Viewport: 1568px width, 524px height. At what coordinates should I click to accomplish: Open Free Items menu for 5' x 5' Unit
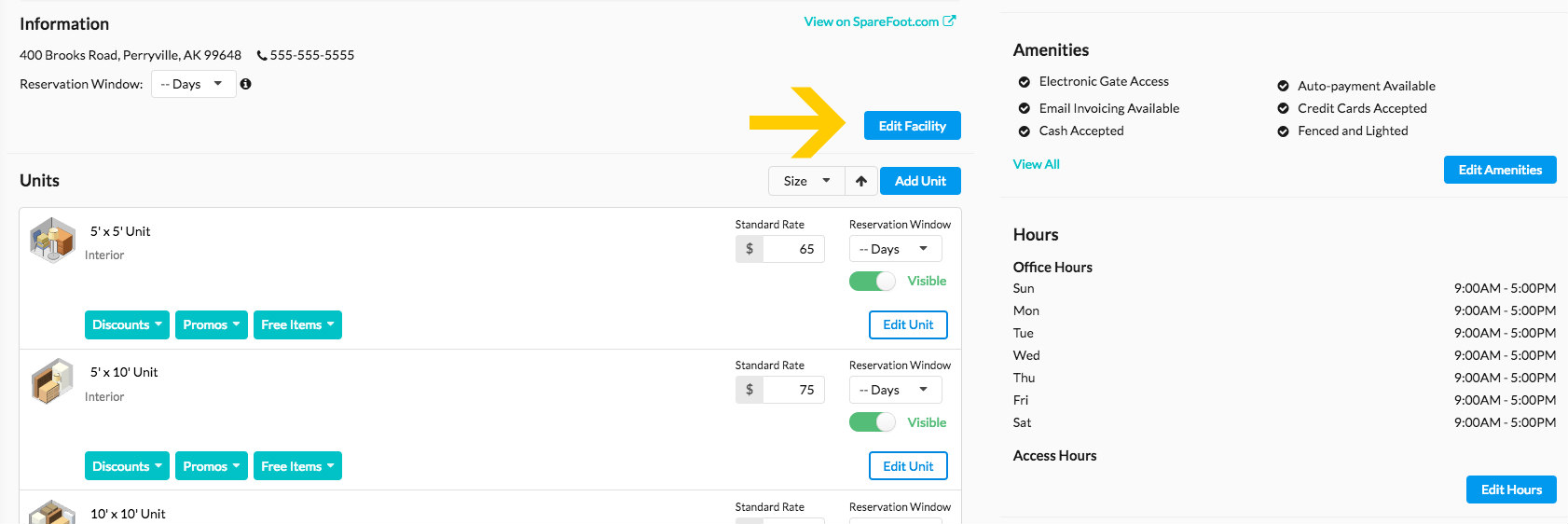(x=297, y=324)
